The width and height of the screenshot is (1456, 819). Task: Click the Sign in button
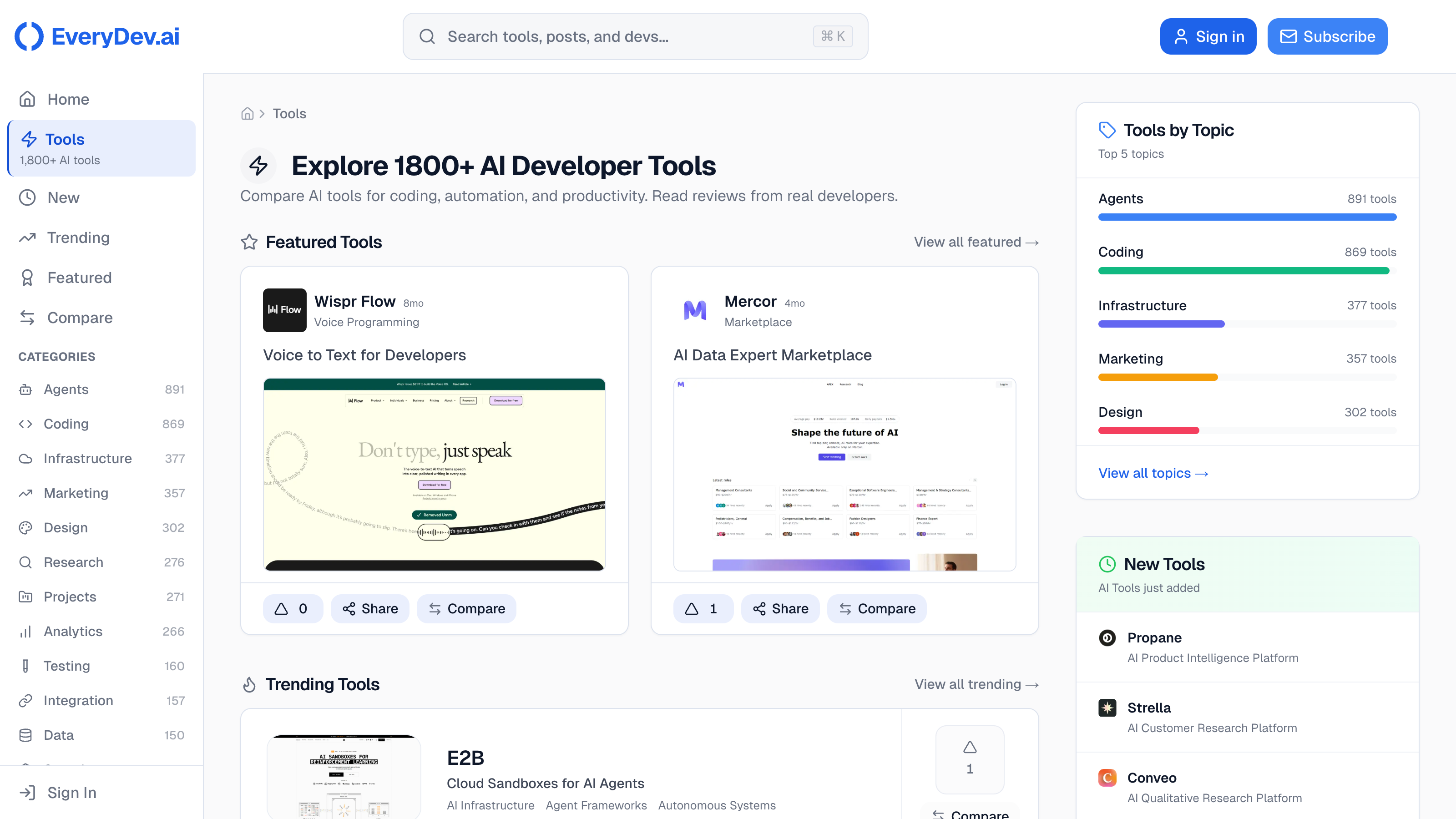(1208, 35)
